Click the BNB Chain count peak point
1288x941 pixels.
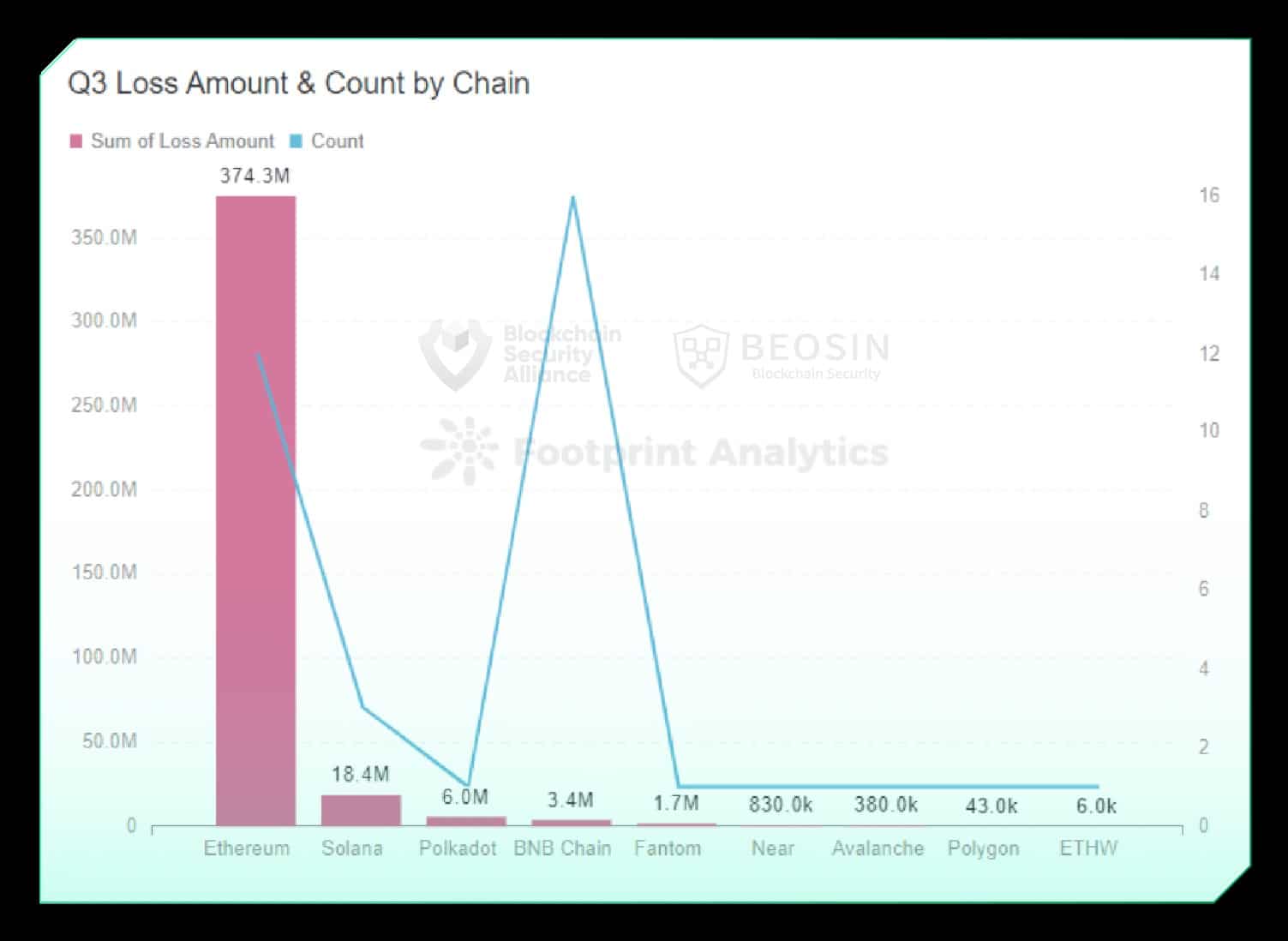click(x=572, y=197)
